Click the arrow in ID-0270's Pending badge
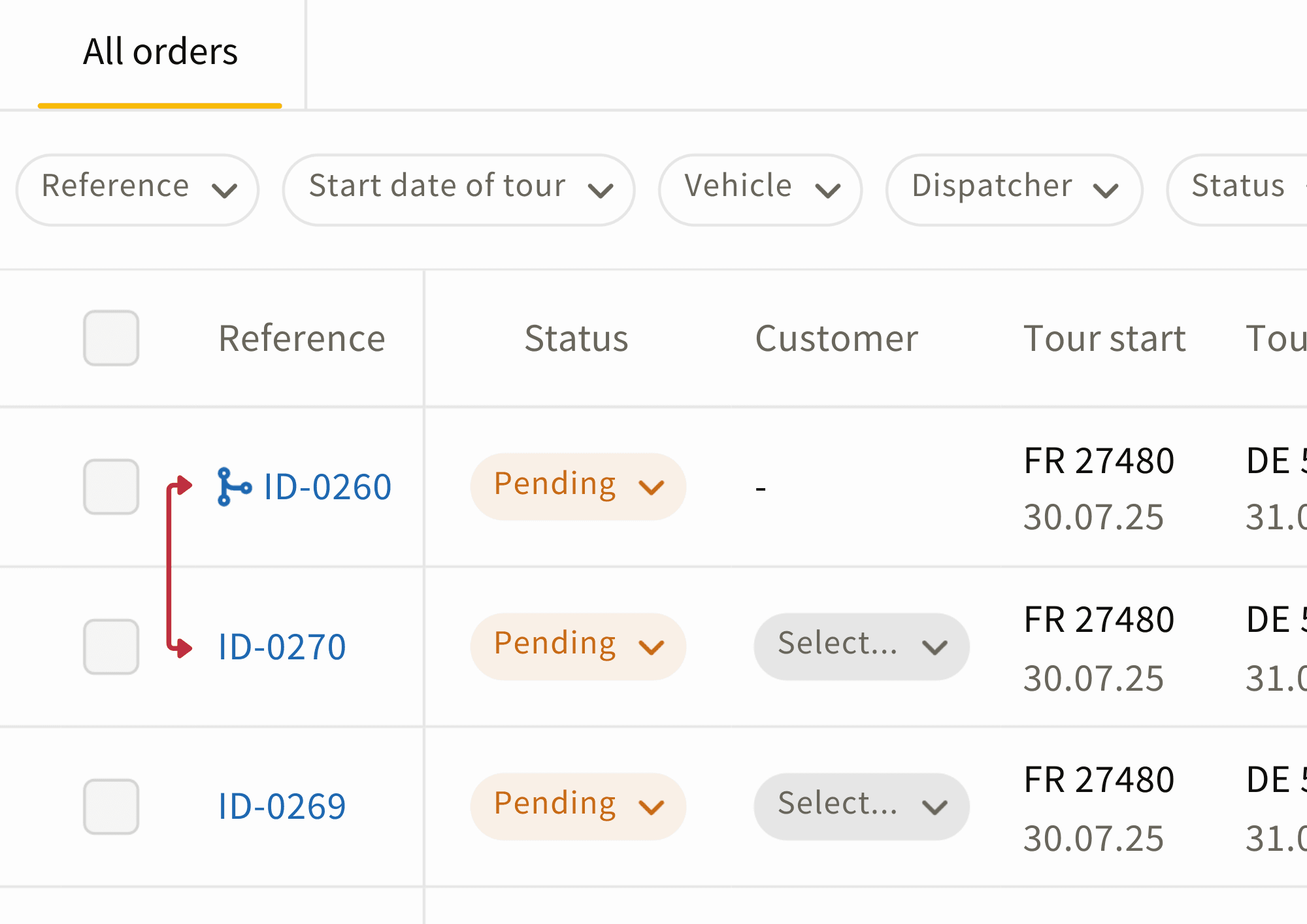Viewport: 1307px width, 924px height. click(651, 647)
